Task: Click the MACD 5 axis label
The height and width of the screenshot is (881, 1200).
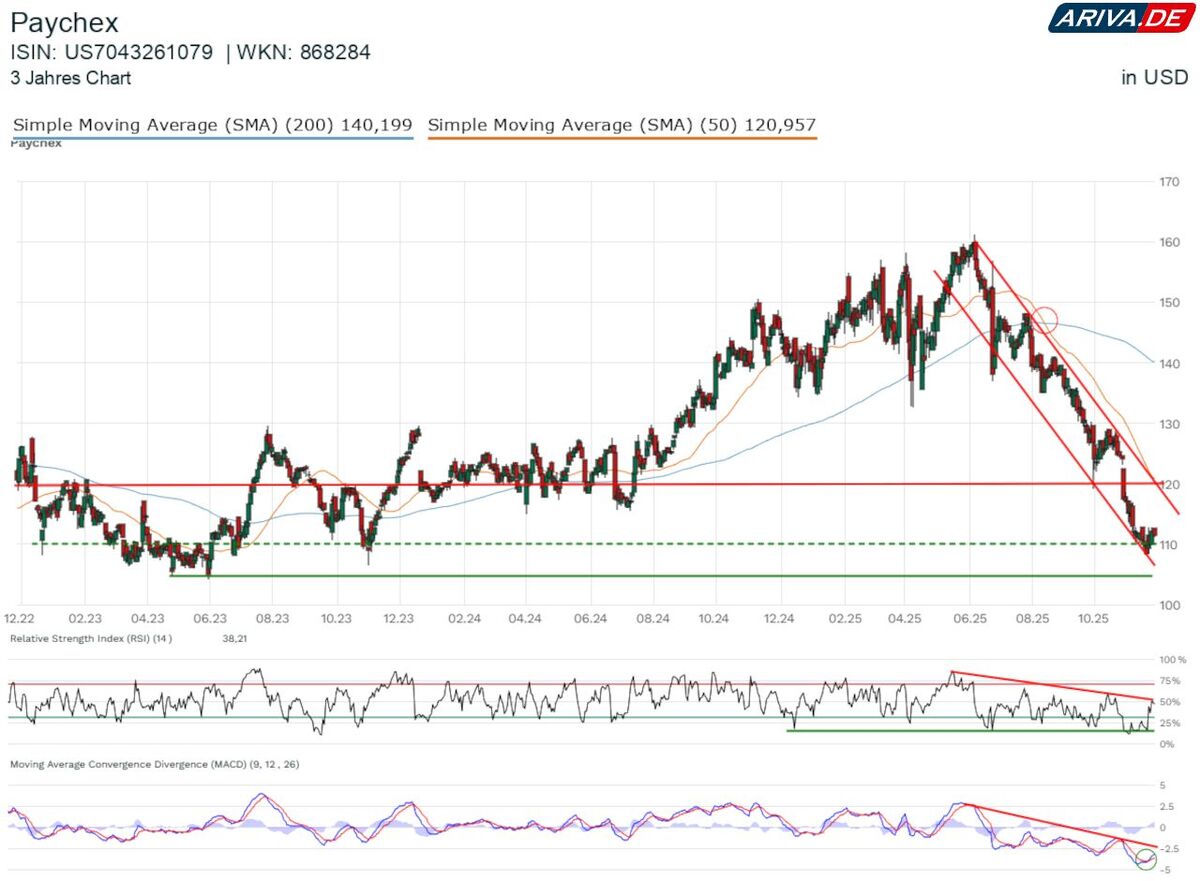Action: (1163, 785)
